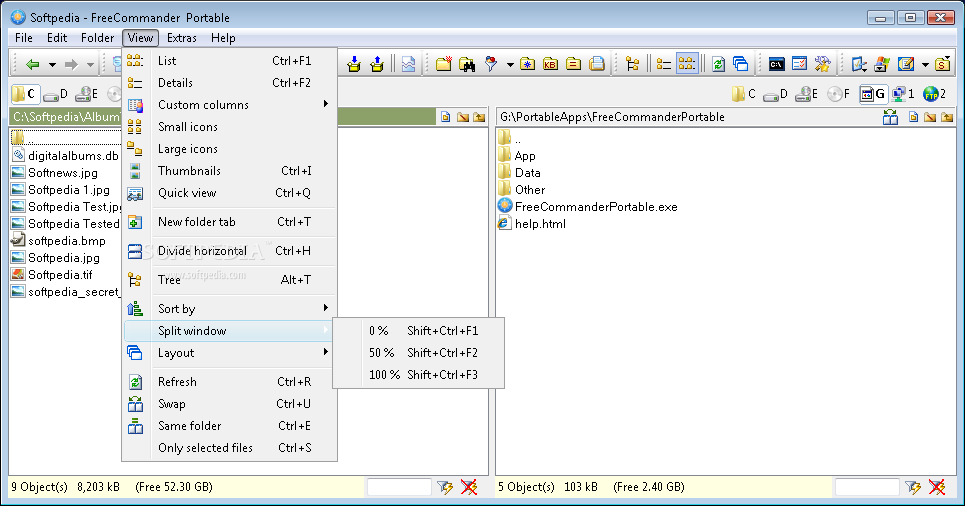
Task: Click the Windows flag system toolbar icon
Action: [x=882, y=64]
